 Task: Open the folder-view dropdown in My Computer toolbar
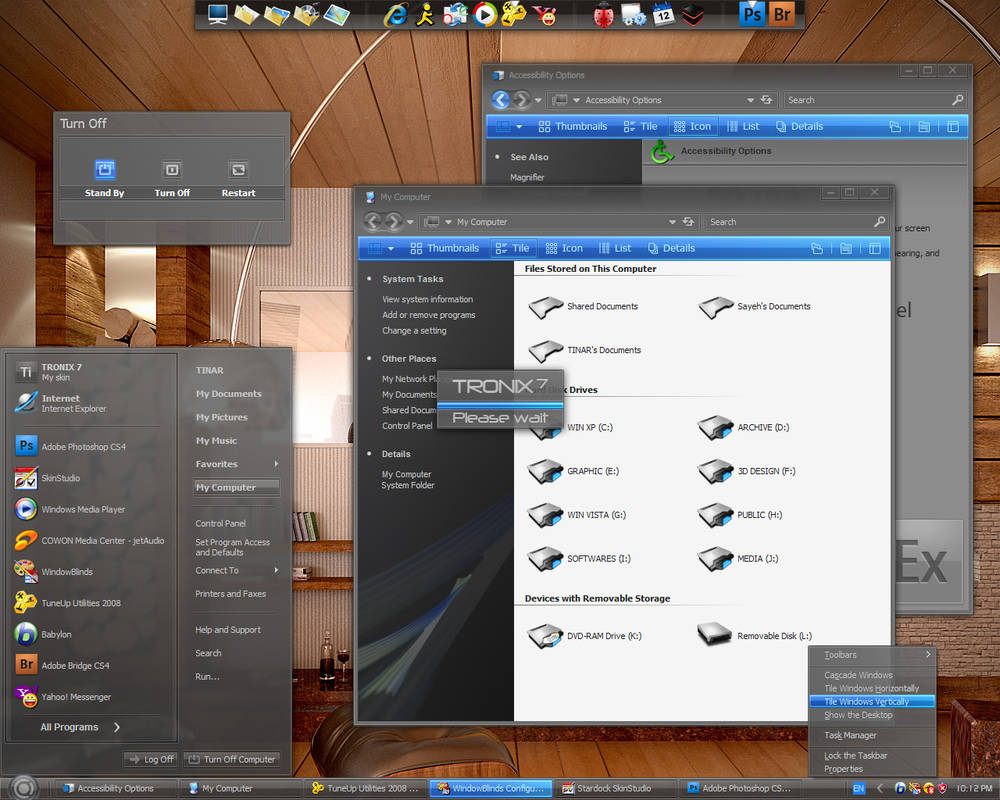pyautogui.click(x=391, y=248)
